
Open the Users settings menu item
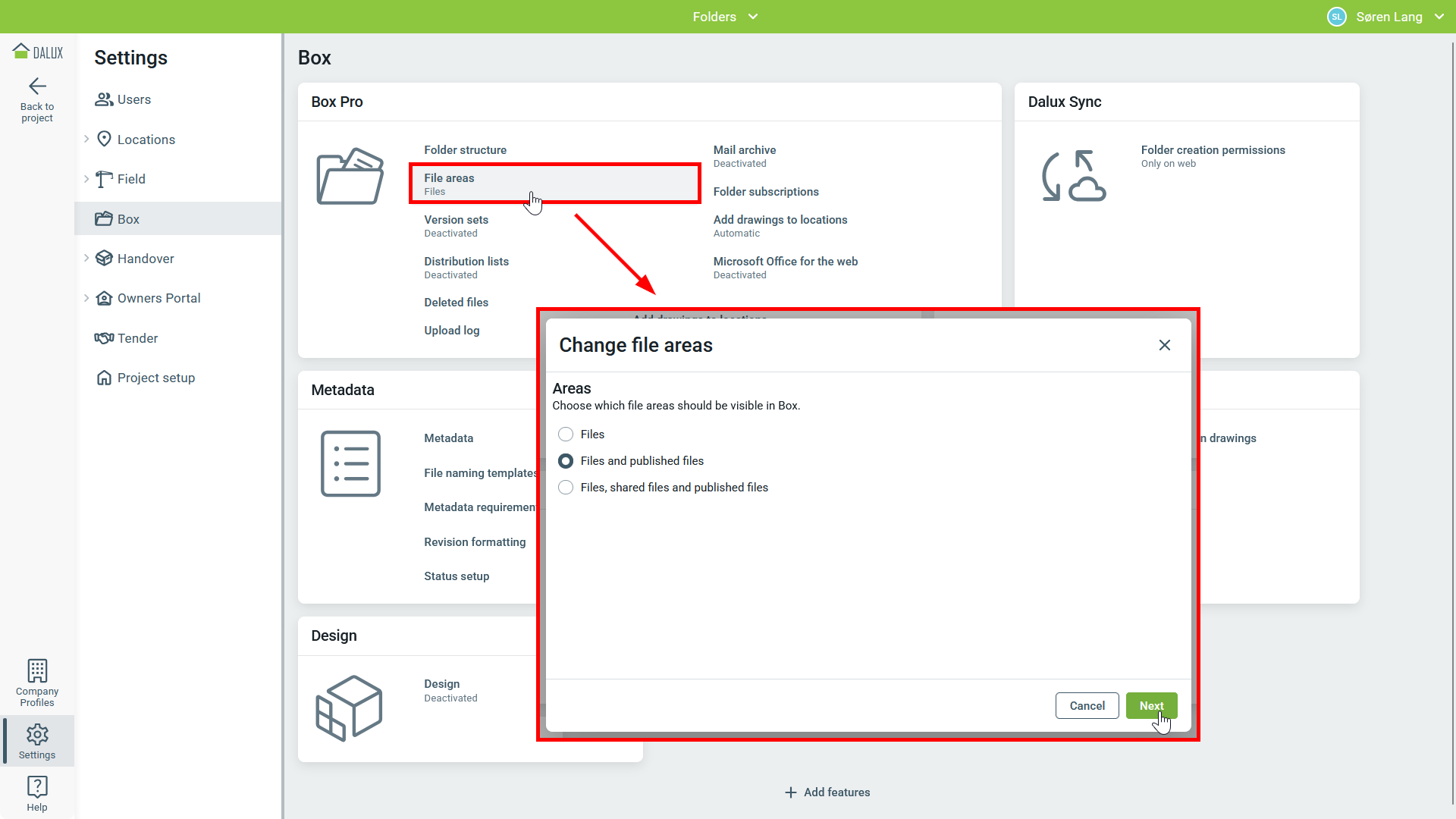click(x=133, y=99)
